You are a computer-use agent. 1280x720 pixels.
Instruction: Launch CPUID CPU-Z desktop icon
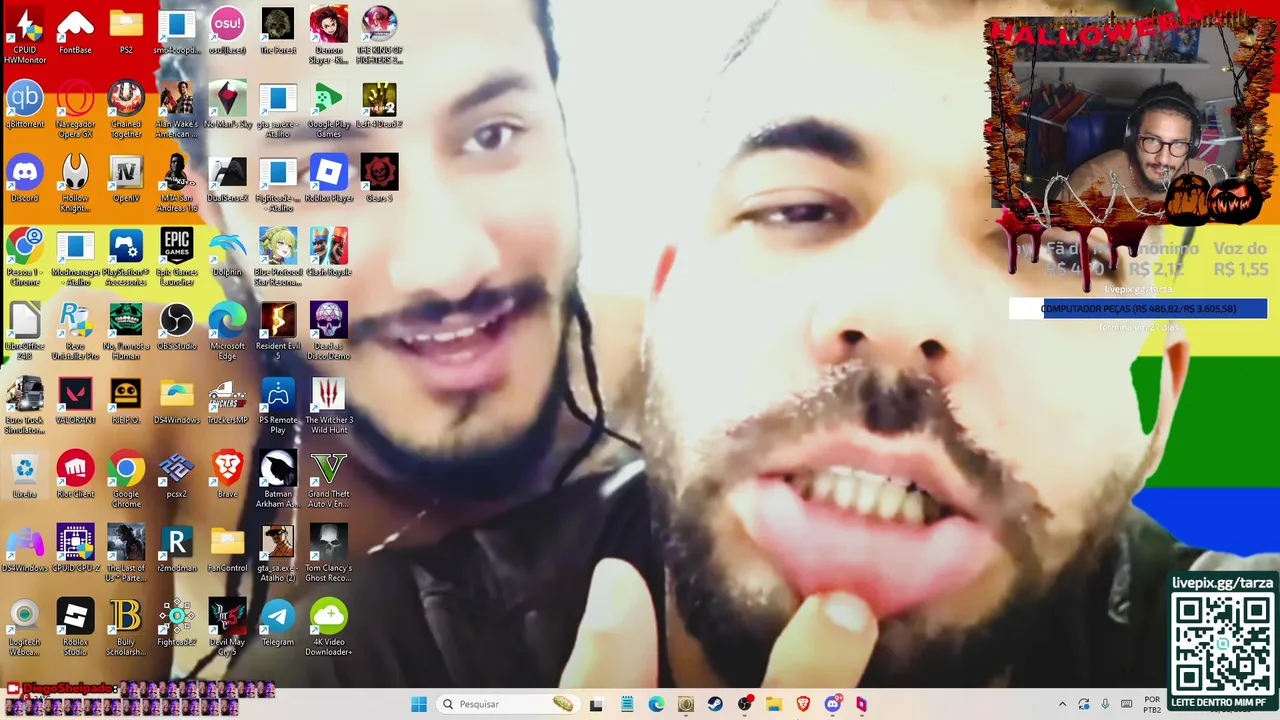click(75, 550)
